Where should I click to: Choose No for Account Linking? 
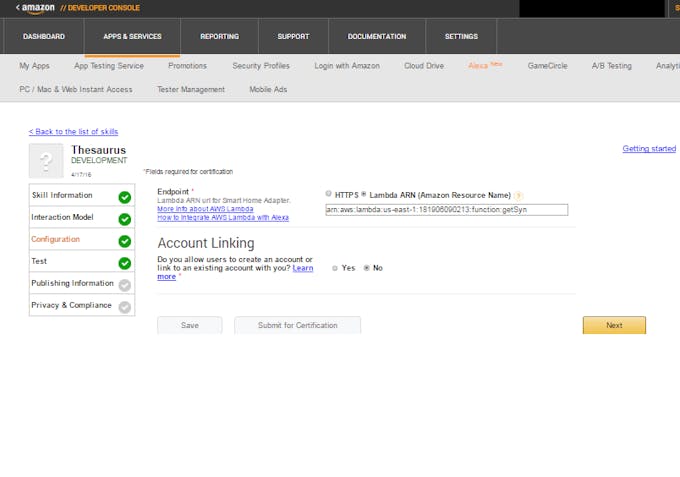366,268
